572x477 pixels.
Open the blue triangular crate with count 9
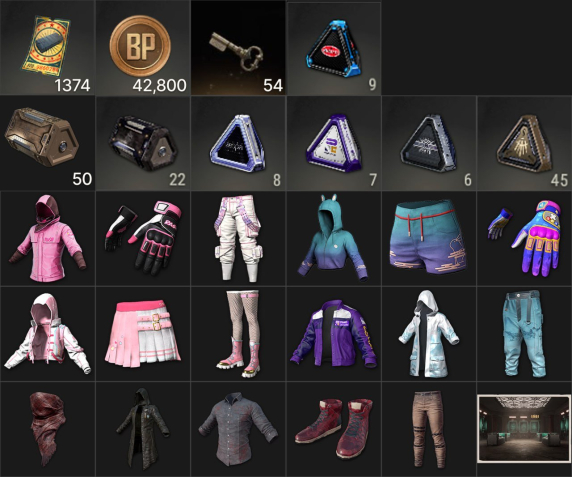(x=334, y=49)
